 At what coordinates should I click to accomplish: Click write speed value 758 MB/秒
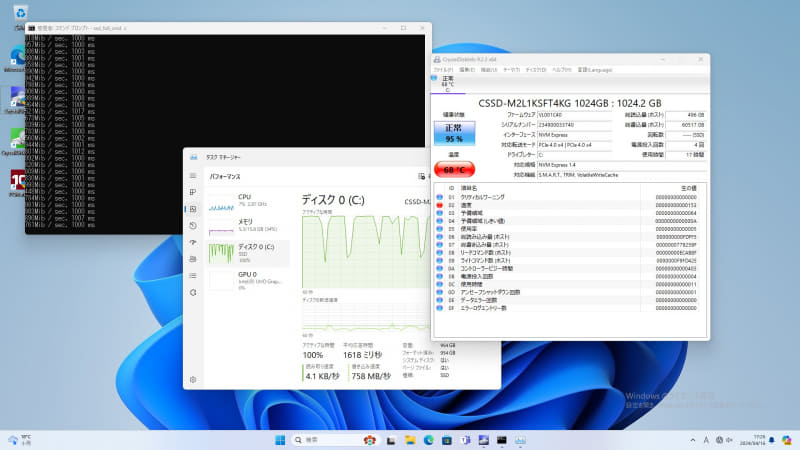371,376
